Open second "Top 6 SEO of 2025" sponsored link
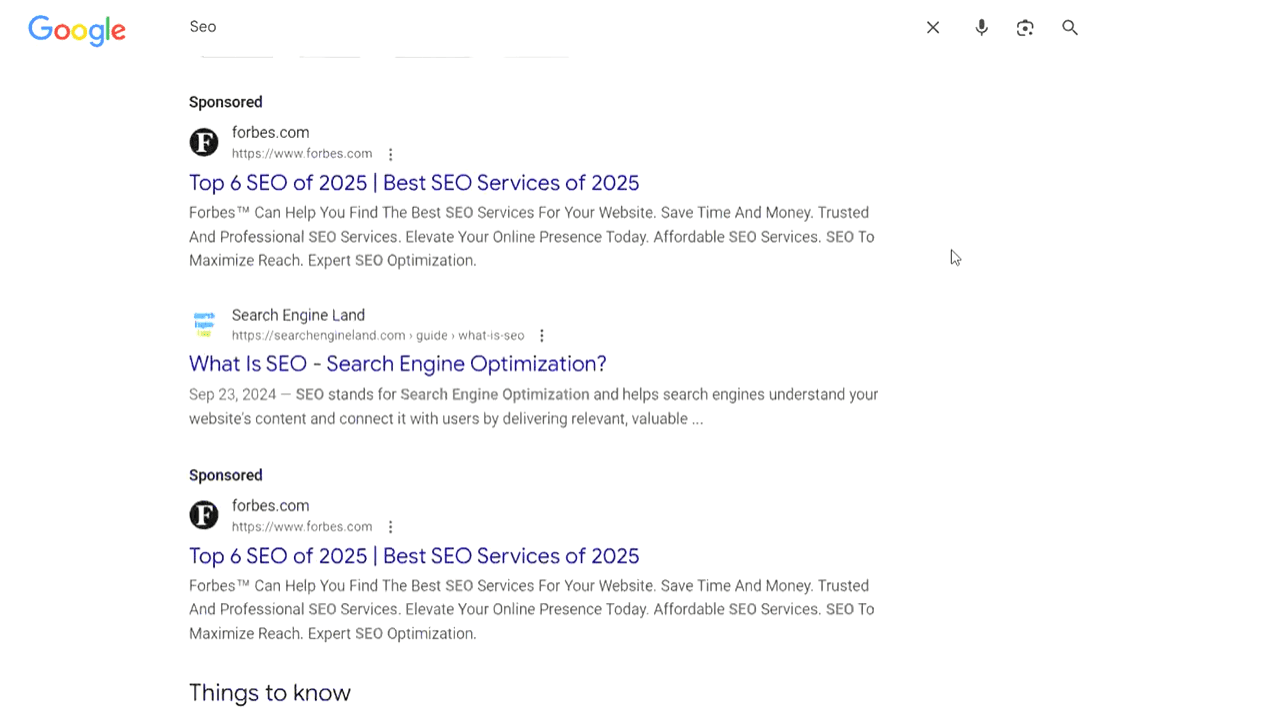 pos(413,556)
